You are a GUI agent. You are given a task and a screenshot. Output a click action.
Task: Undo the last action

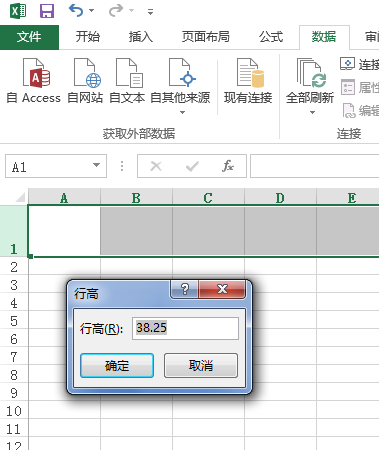[x=76, y=11]
